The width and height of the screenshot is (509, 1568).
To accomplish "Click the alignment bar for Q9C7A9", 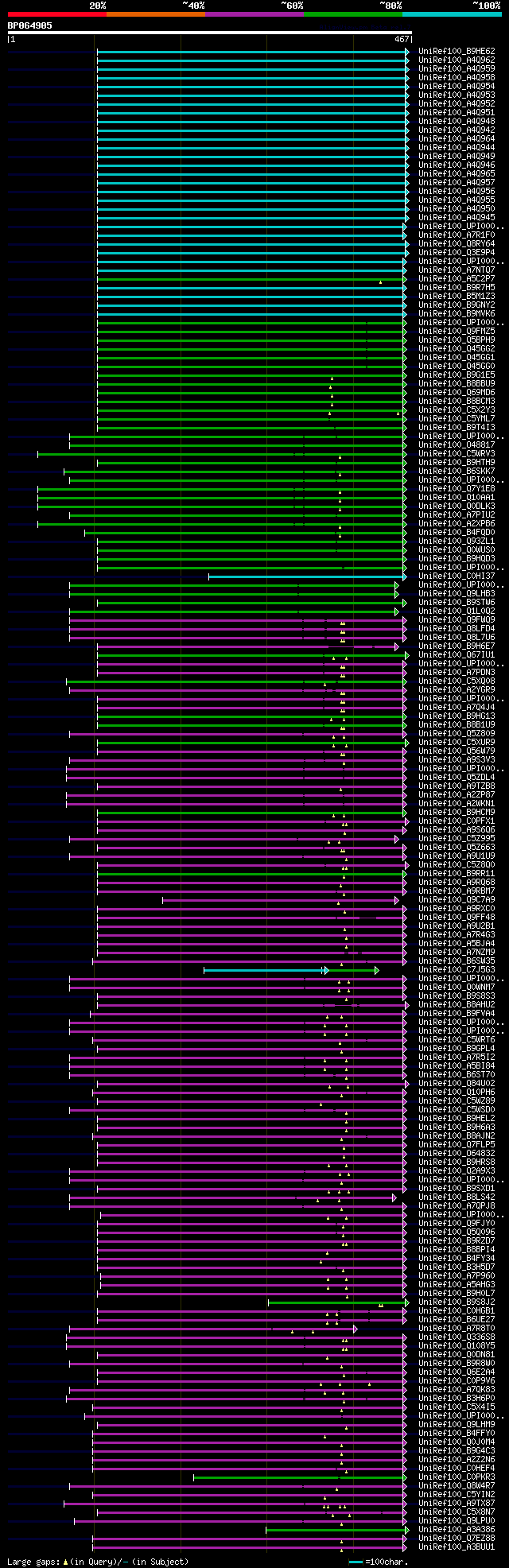I will point(279,900).
